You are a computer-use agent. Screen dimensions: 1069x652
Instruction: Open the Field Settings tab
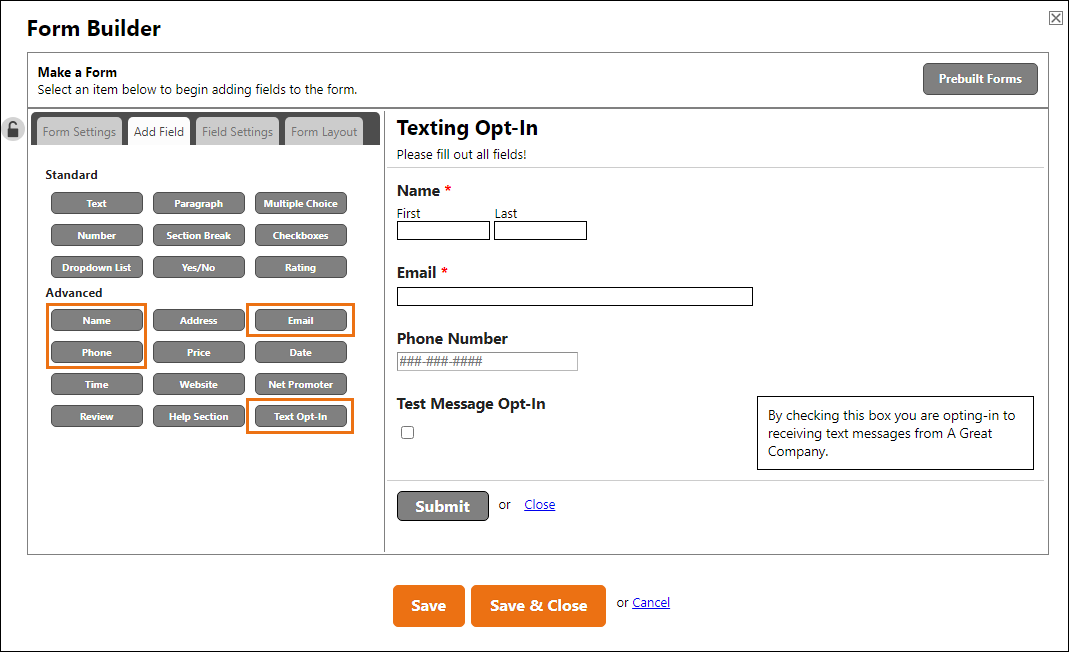237,132
